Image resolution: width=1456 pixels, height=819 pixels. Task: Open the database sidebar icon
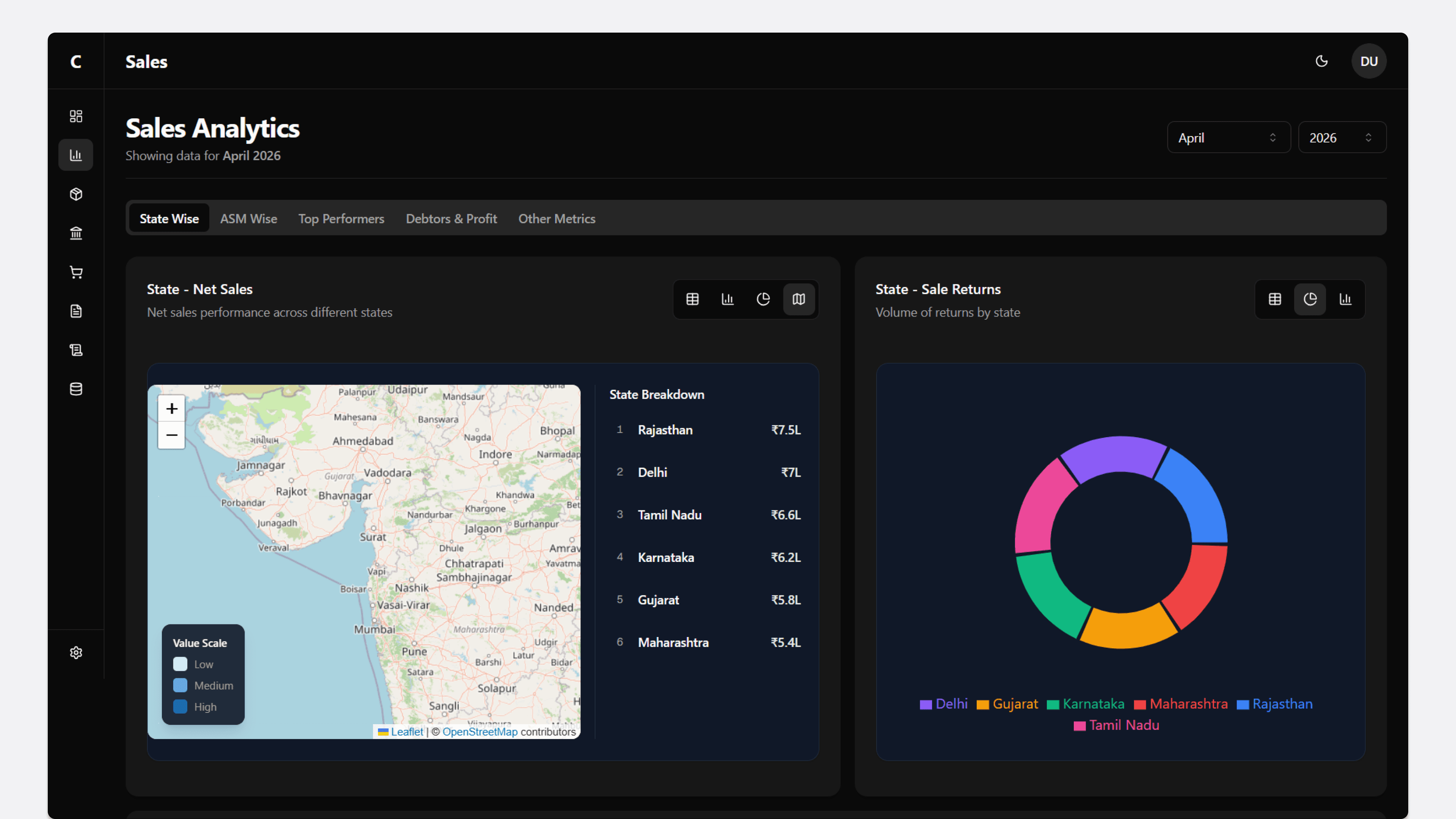click(x=76, y=389)
